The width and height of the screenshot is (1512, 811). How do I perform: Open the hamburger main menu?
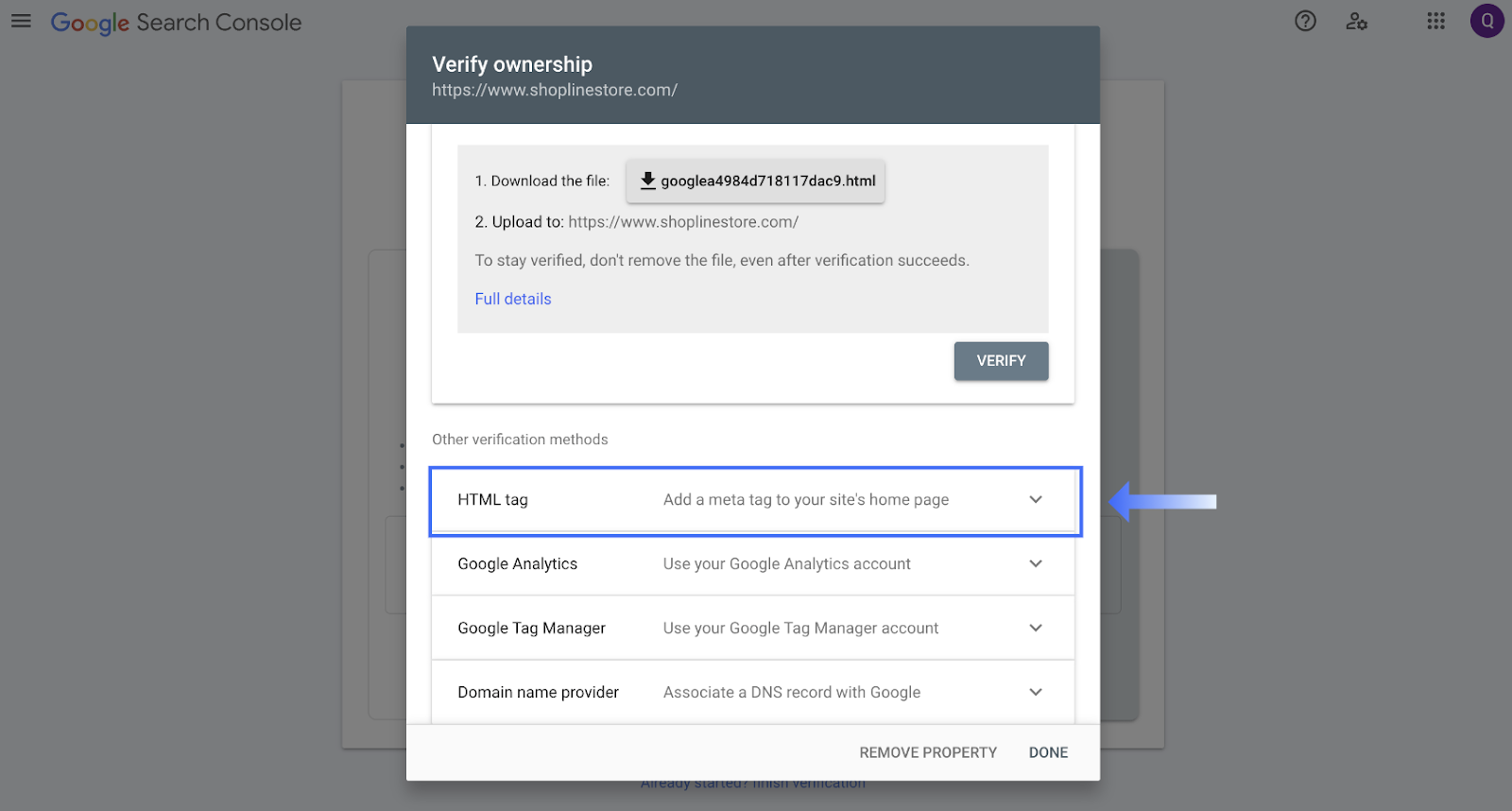click(x=21, y=21)
